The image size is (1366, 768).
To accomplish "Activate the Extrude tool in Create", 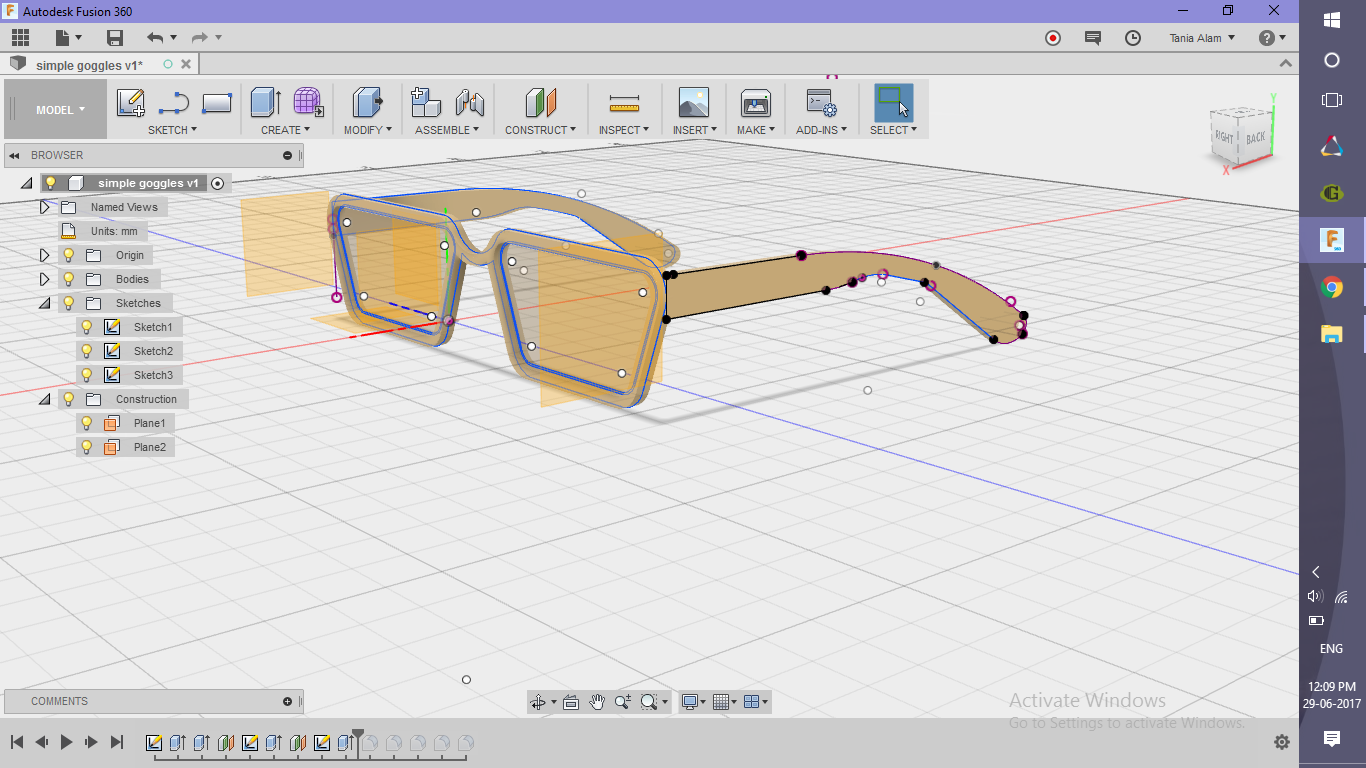I will click(x=265, y=102).
